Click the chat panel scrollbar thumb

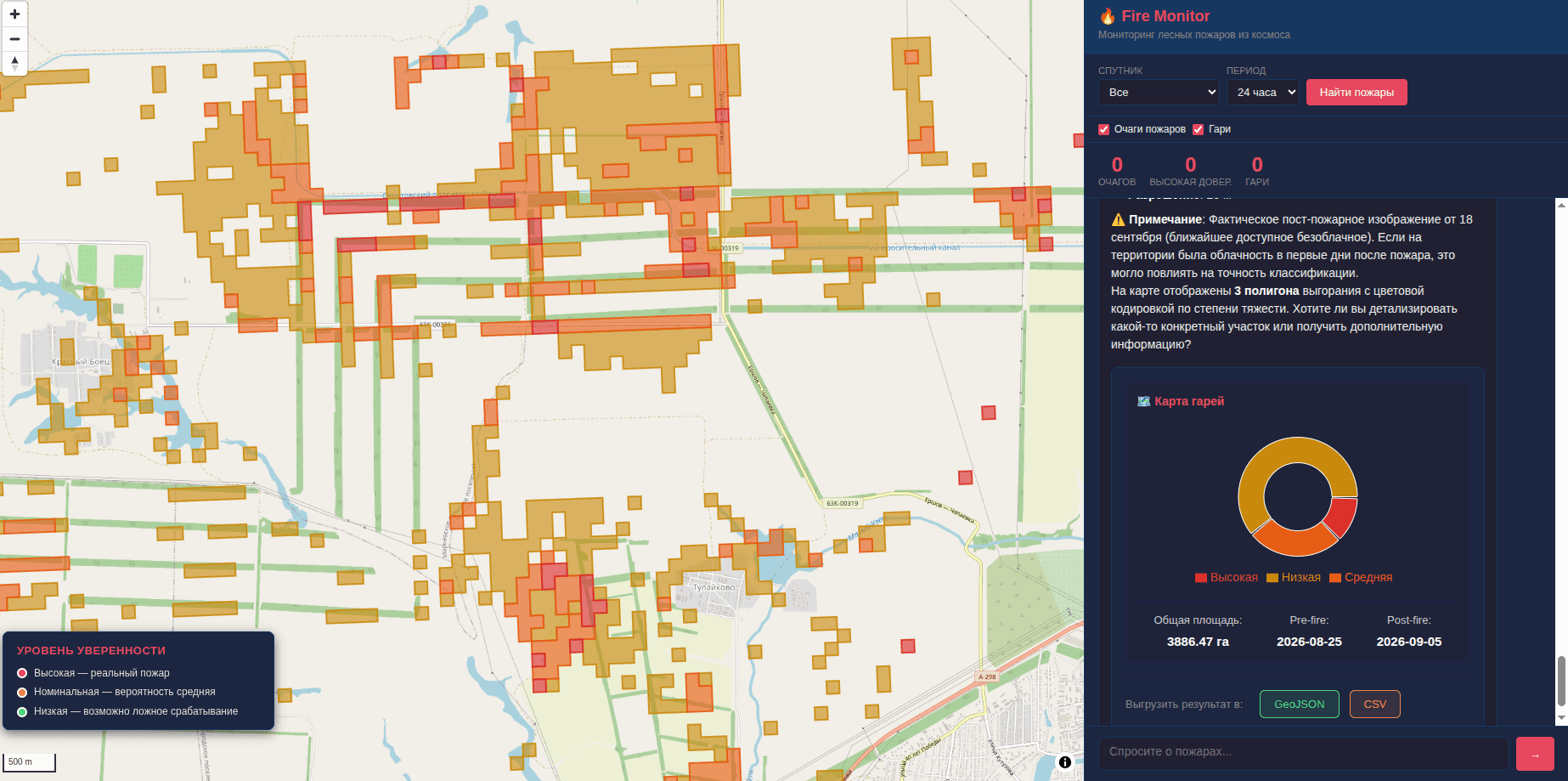point(1561,681)
